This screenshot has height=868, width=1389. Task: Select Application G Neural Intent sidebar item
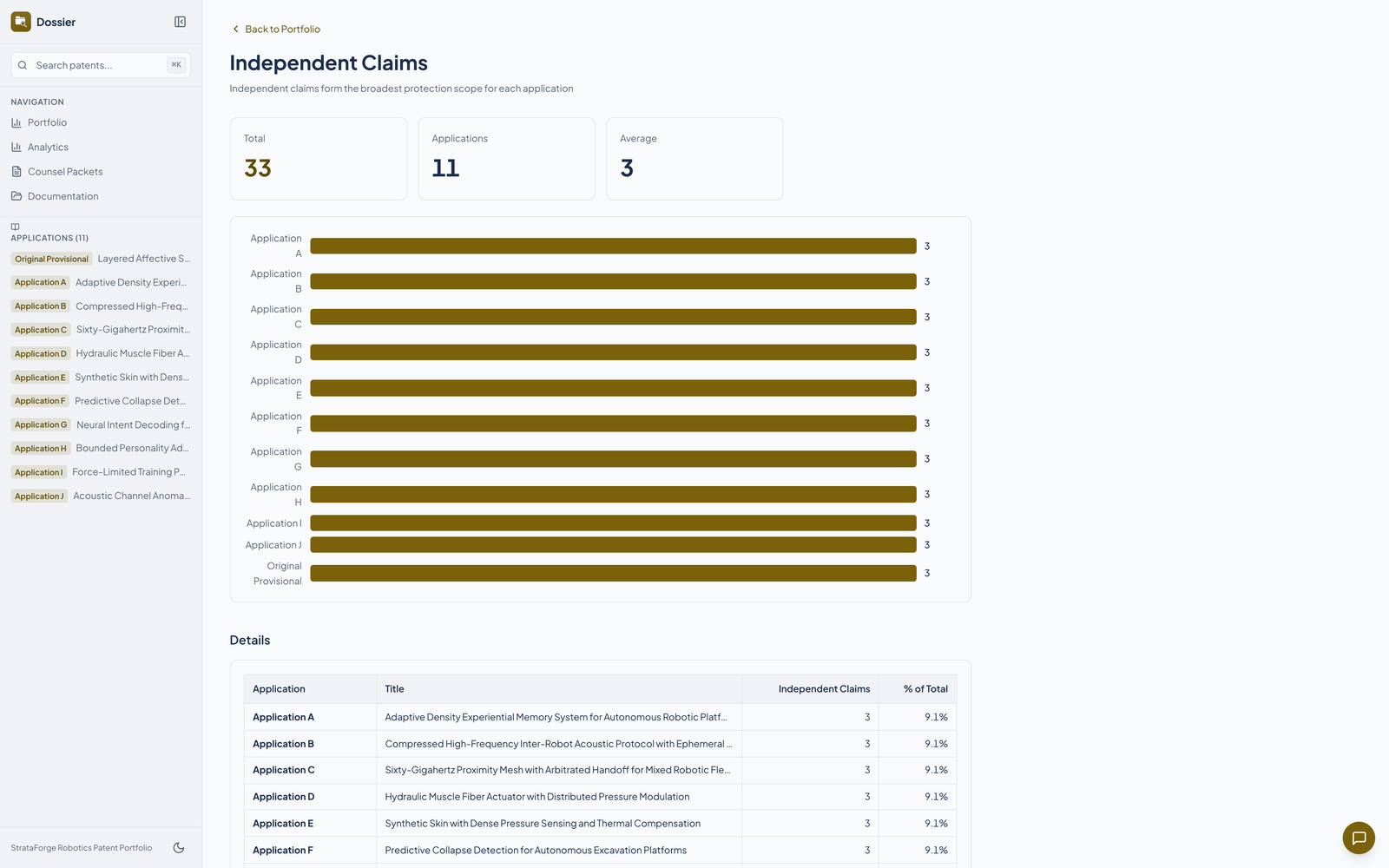click(x=101, y=424)
